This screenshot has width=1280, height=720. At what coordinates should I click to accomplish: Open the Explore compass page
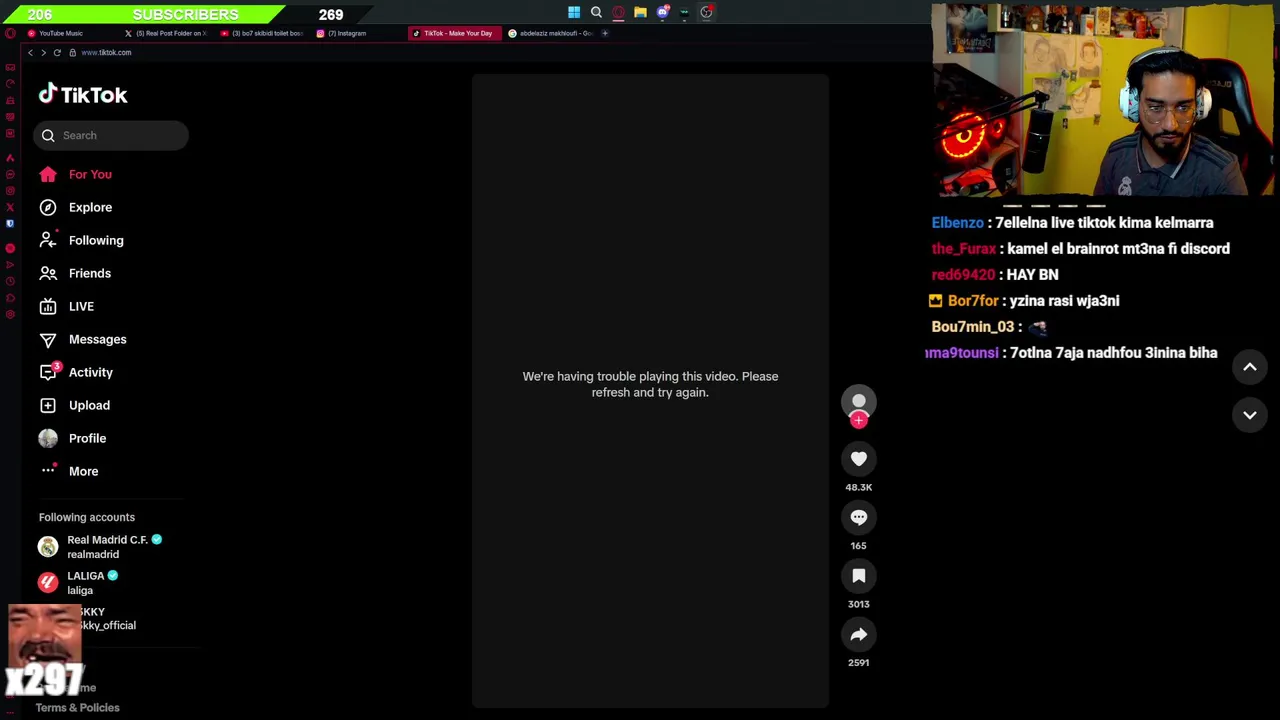point(75,207)
